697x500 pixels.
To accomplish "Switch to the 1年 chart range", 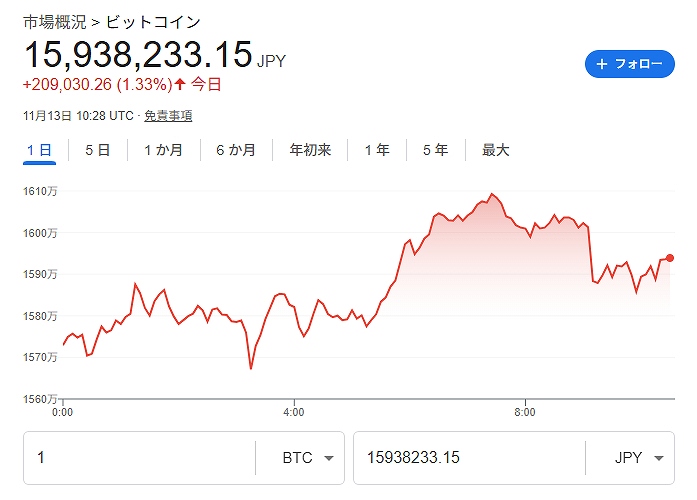I will pyautogui.click(x=377, y=150).
